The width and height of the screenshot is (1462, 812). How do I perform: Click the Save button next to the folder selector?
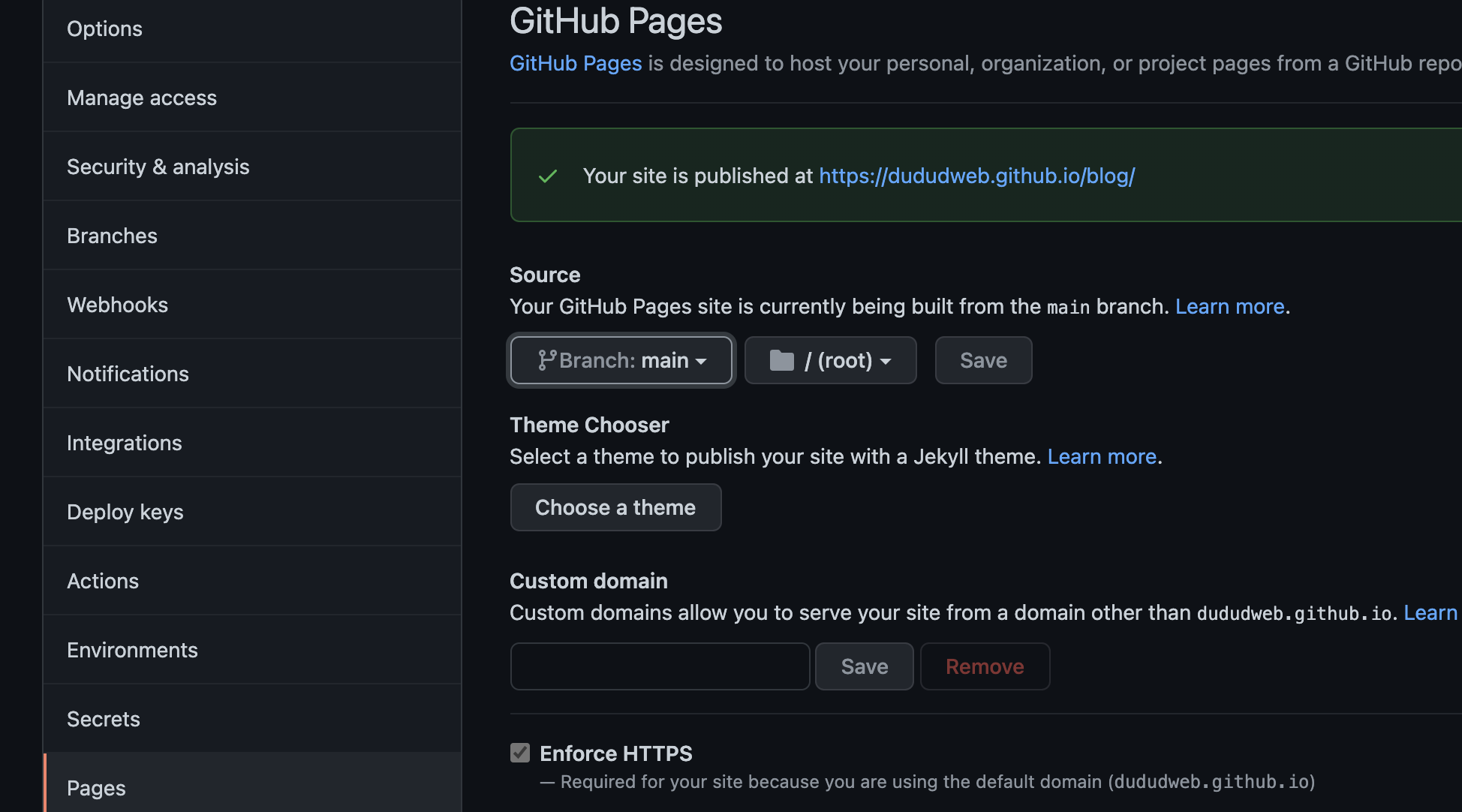tap(983, 361)
